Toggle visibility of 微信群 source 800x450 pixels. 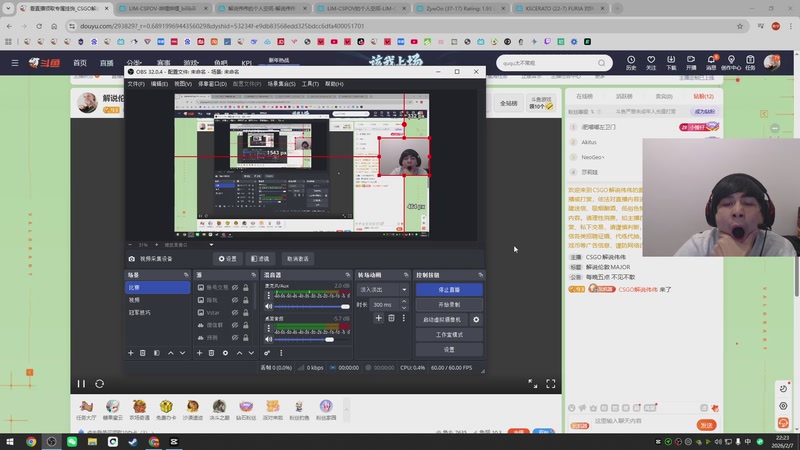tap(235, 325)
